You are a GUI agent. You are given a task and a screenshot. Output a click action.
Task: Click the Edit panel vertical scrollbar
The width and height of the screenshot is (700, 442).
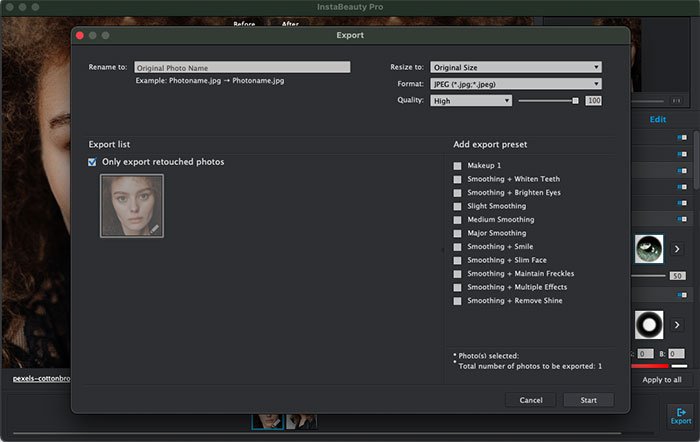(696, 161)
